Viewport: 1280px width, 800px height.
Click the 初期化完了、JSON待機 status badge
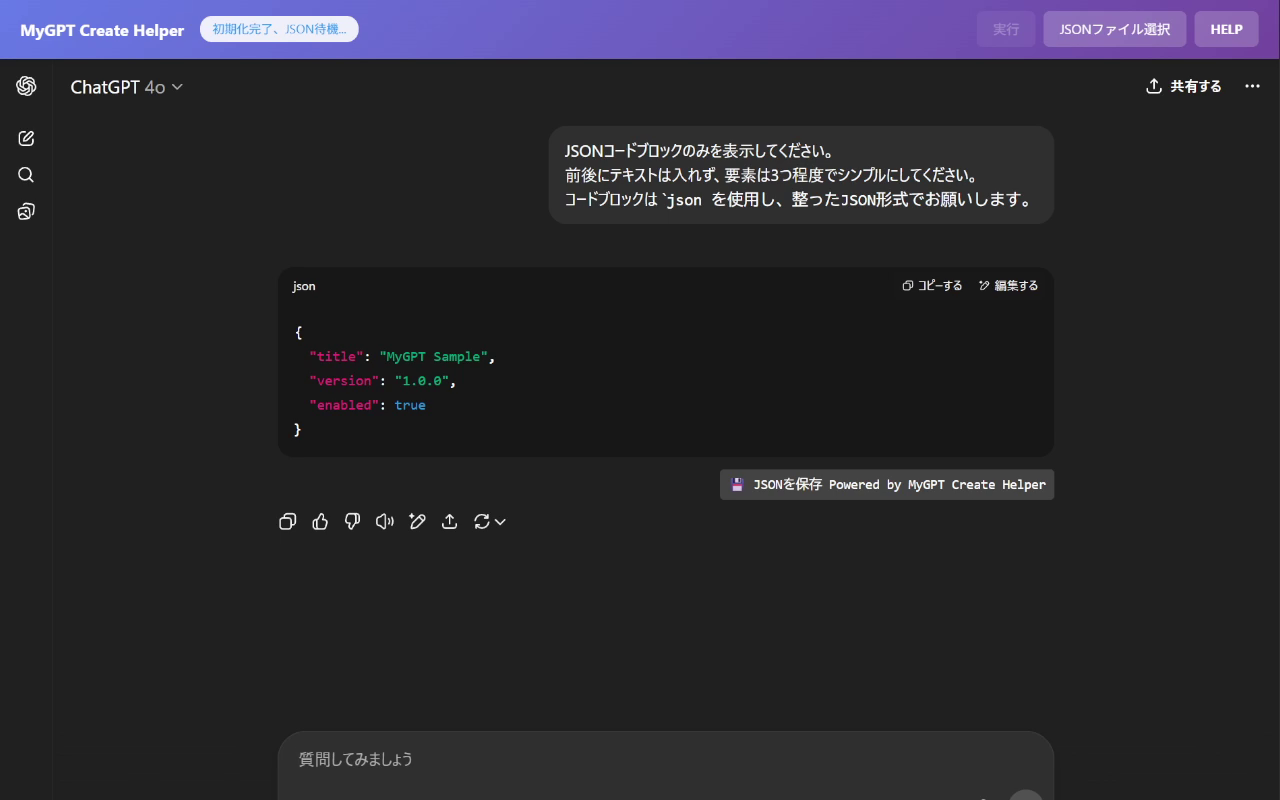279,29
